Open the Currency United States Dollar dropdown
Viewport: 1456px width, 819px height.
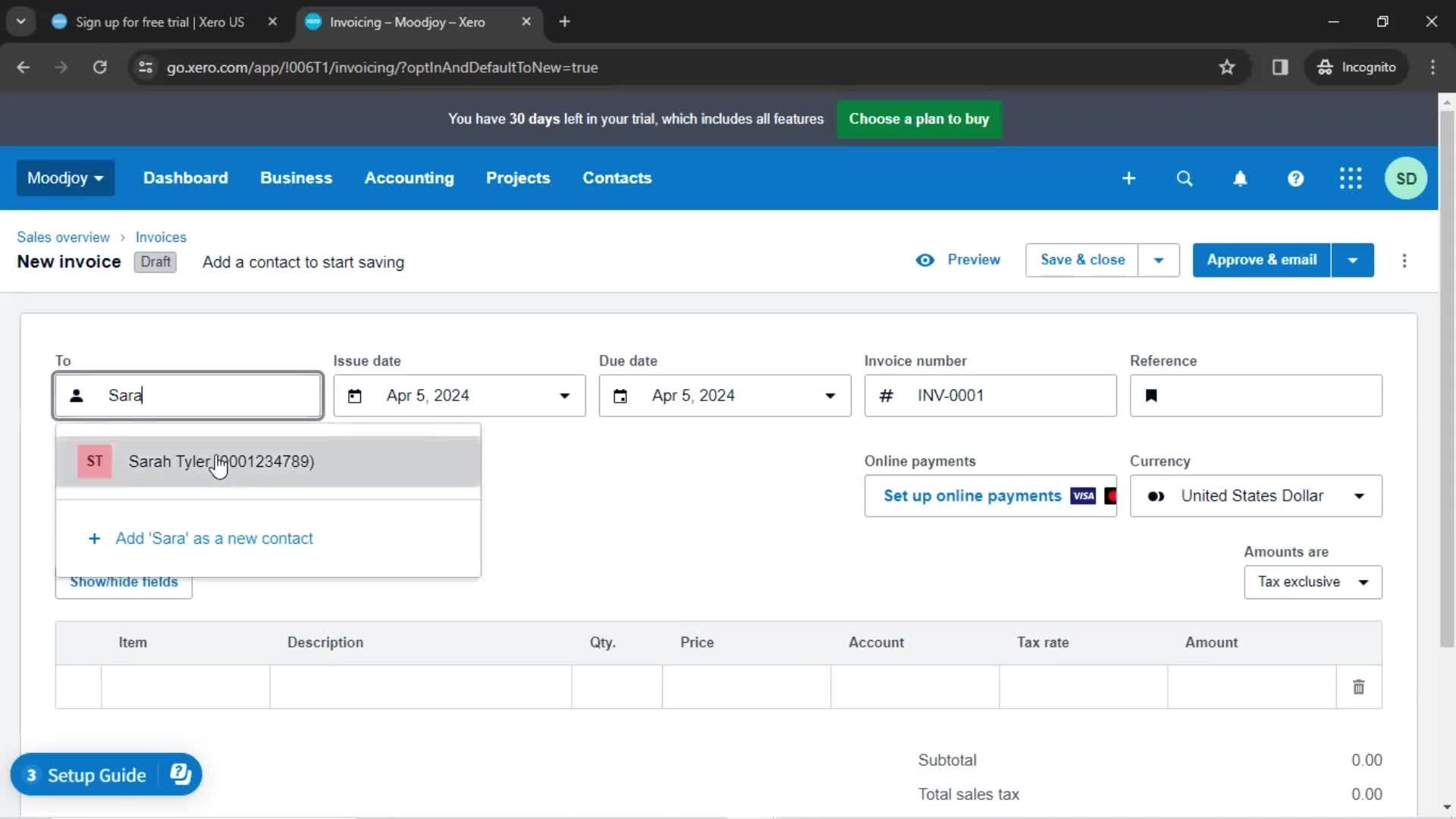pyautogui.click(x=1256, y=496)
